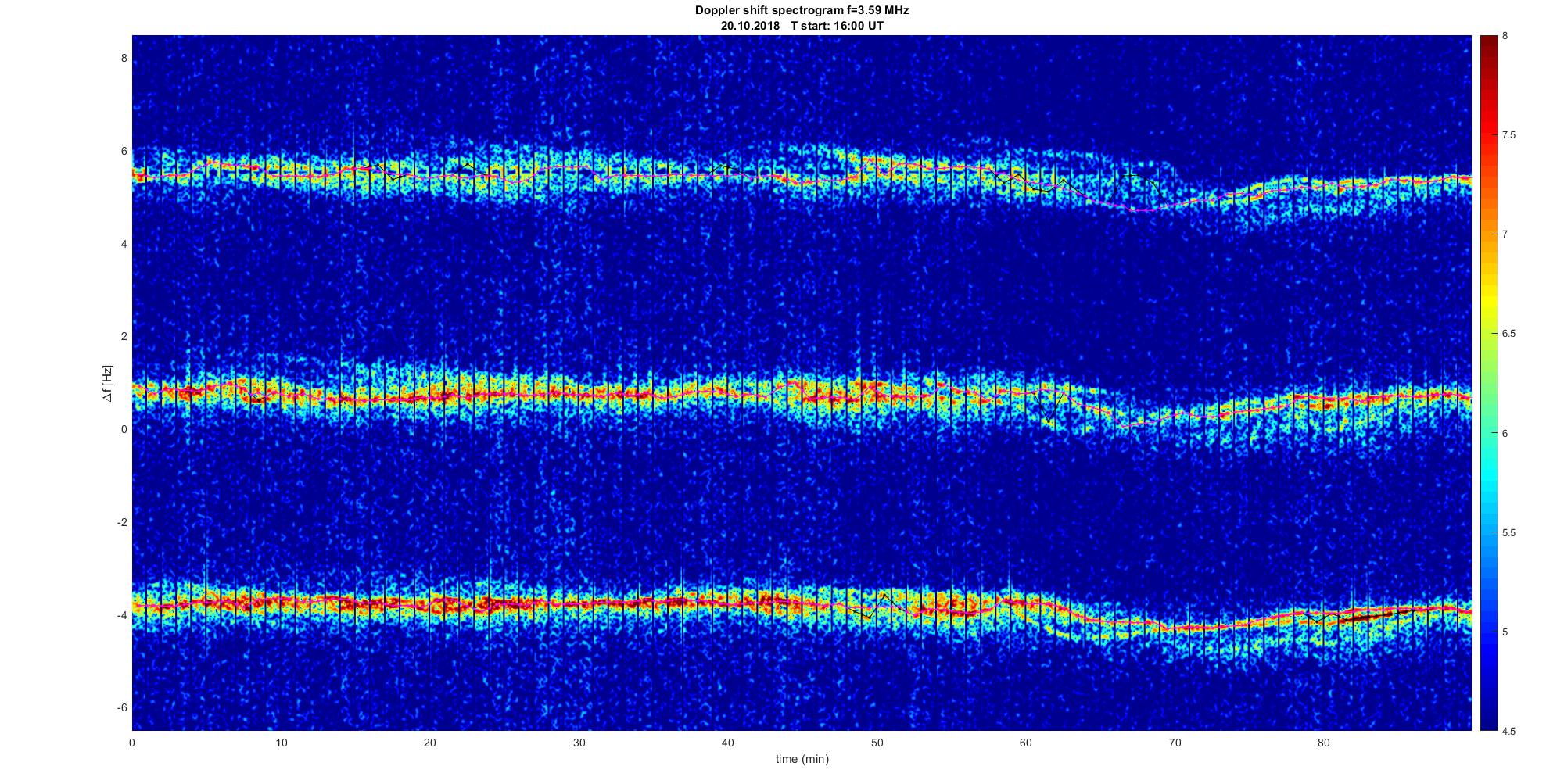Click y-axis tick label -4
This screenshot has width=1564, height=784.
coord(122,615)
